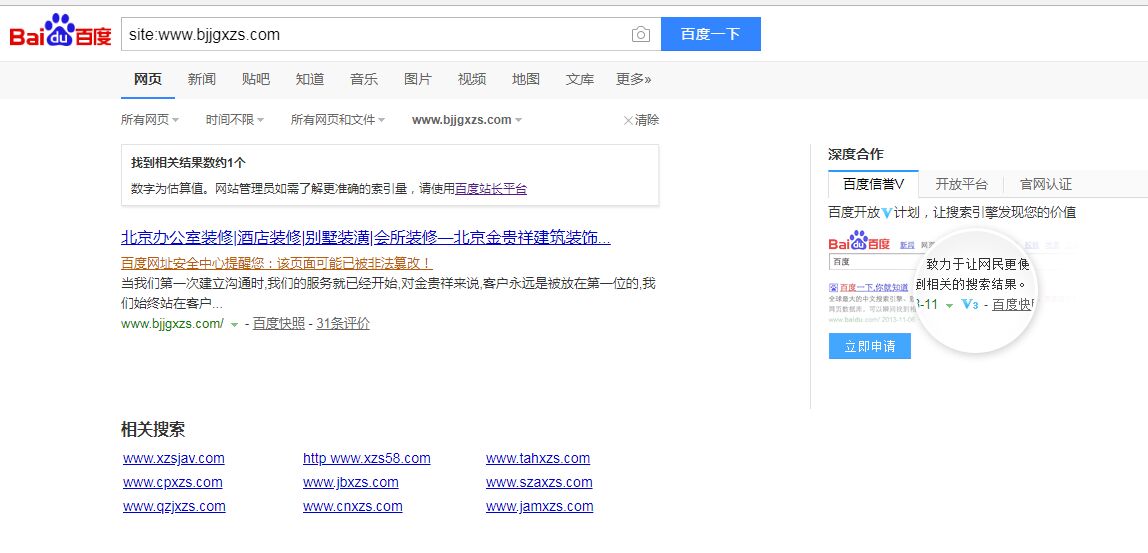Expand the 所有网页和文件 file type dropdown
The image size is (1148, 553).
[338, 120]
